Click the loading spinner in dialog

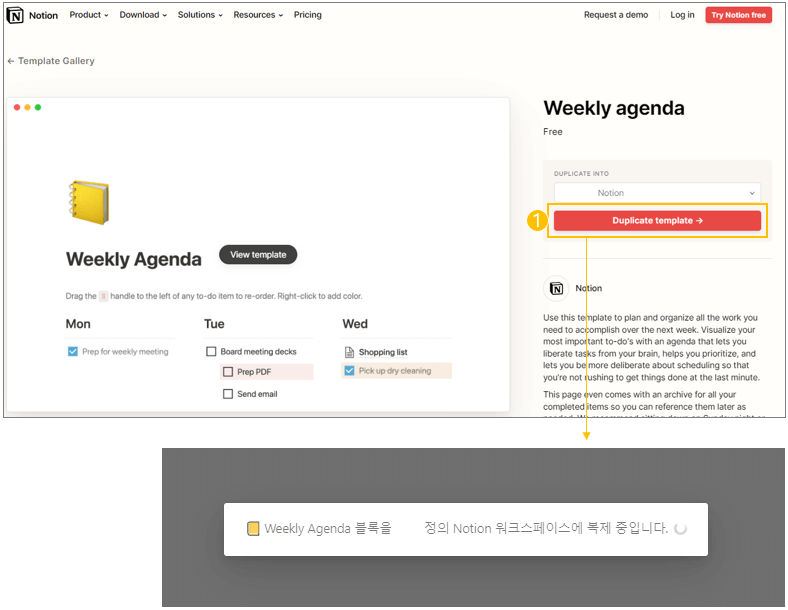[x=680, y=529]
